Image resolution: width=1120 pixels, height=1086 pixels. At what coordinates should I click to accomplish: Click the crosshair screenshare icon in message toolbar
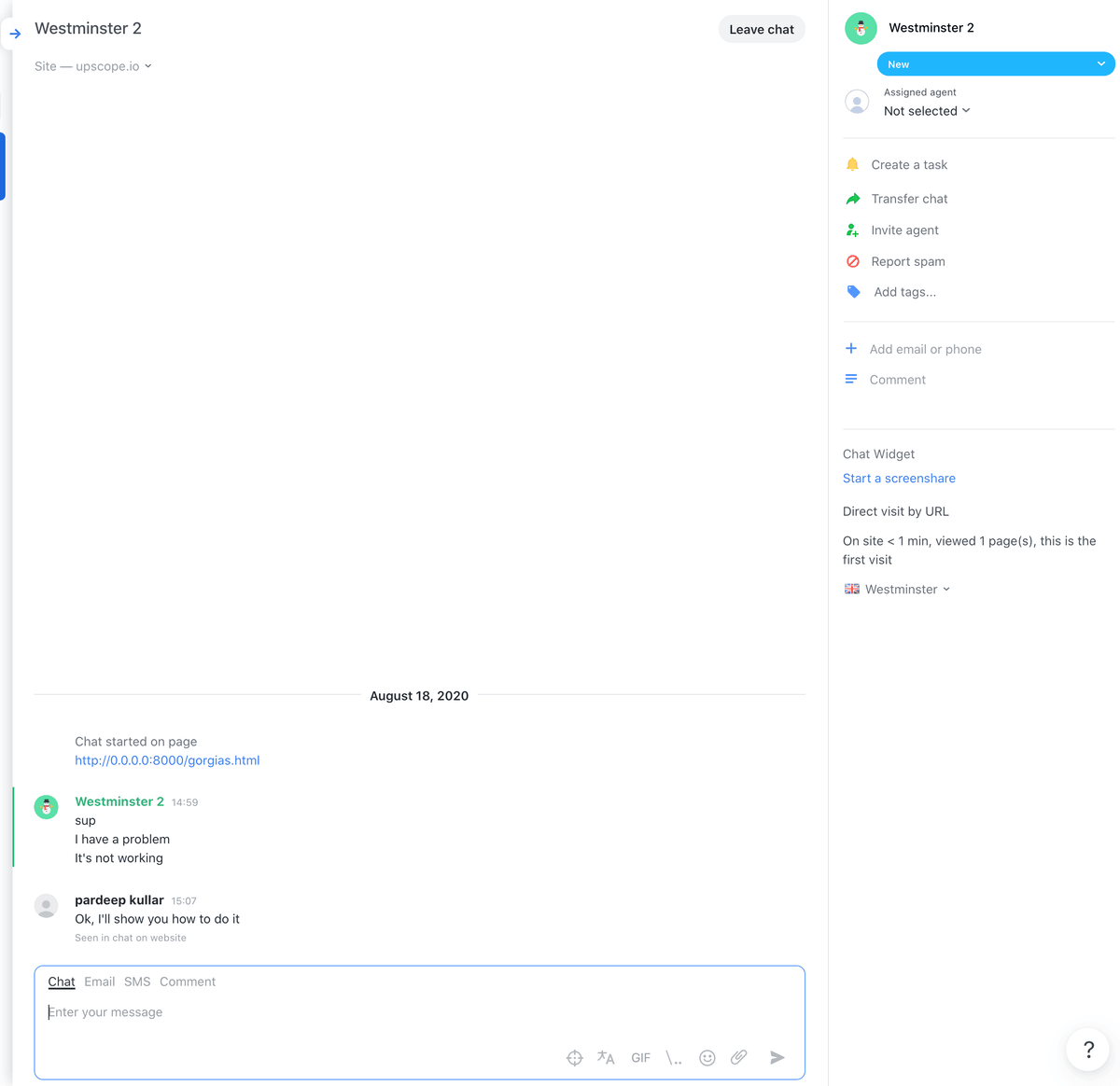[575, 1057]
